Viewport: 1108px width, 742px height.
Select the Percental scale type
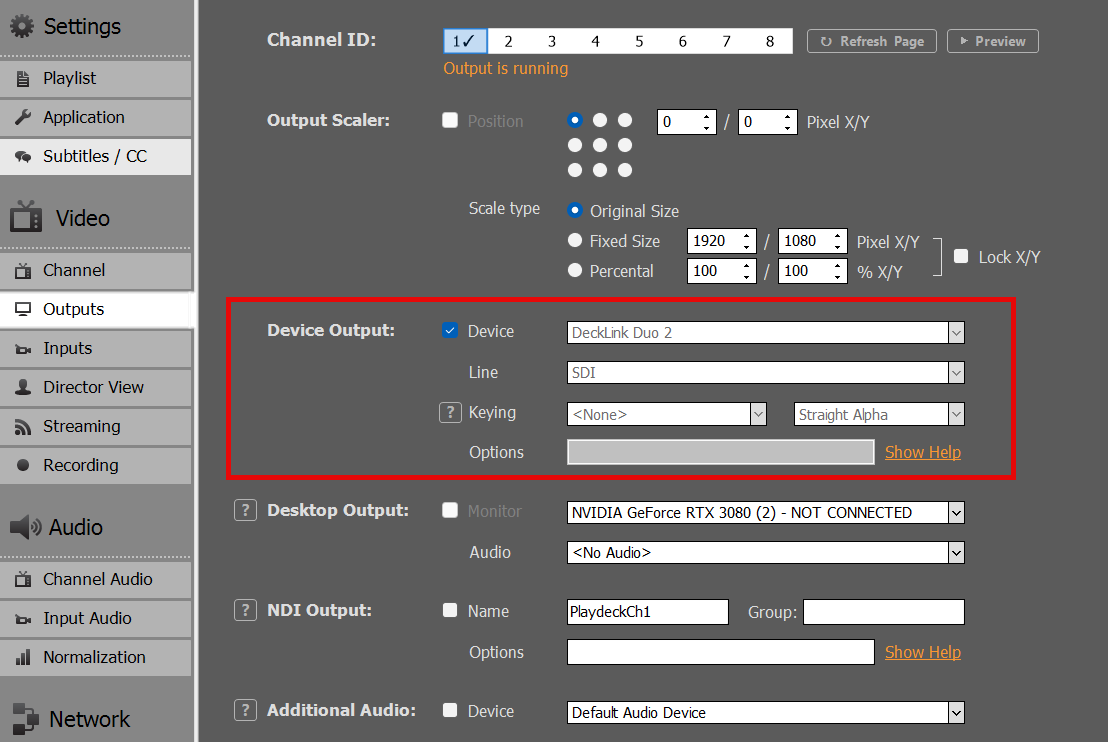[x=575, y=270]
